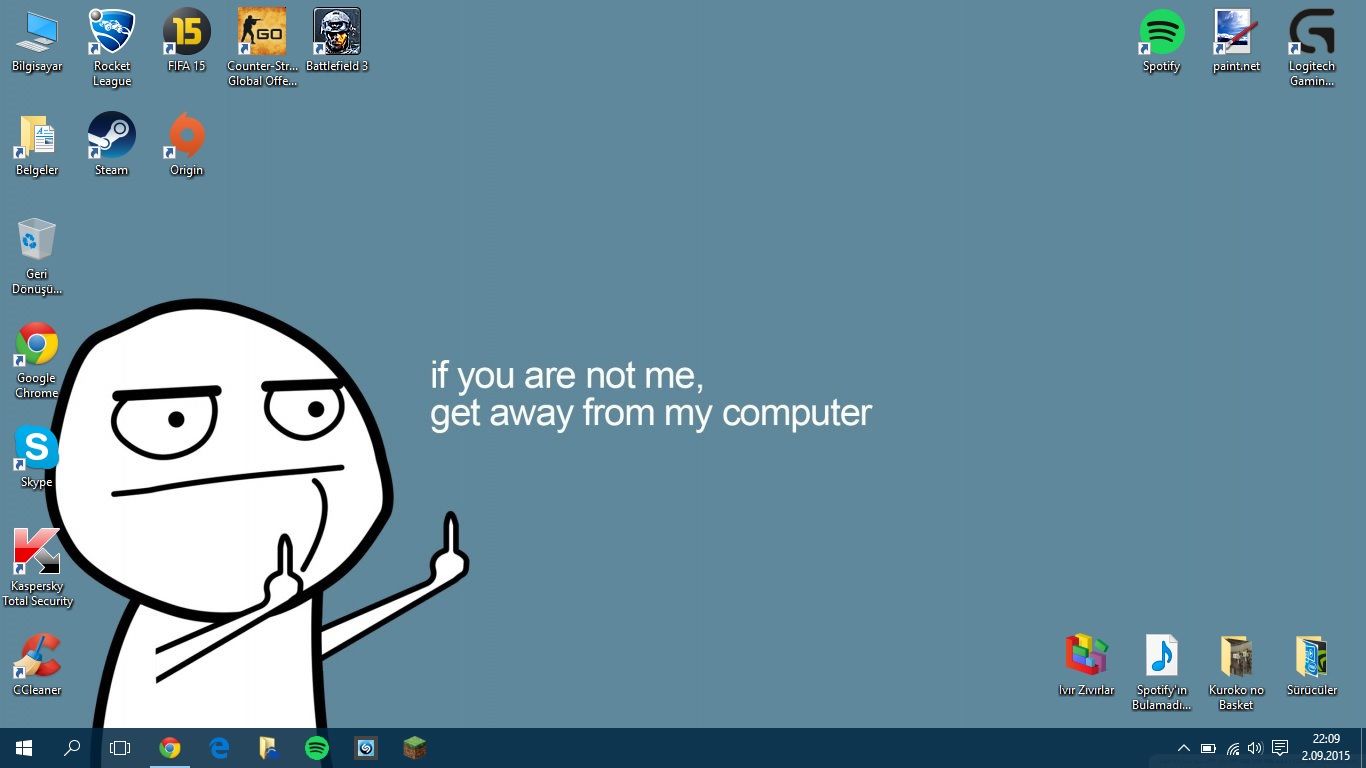
Task: Select the Sürücüler folder icon
Action: tap(1311, 665)
